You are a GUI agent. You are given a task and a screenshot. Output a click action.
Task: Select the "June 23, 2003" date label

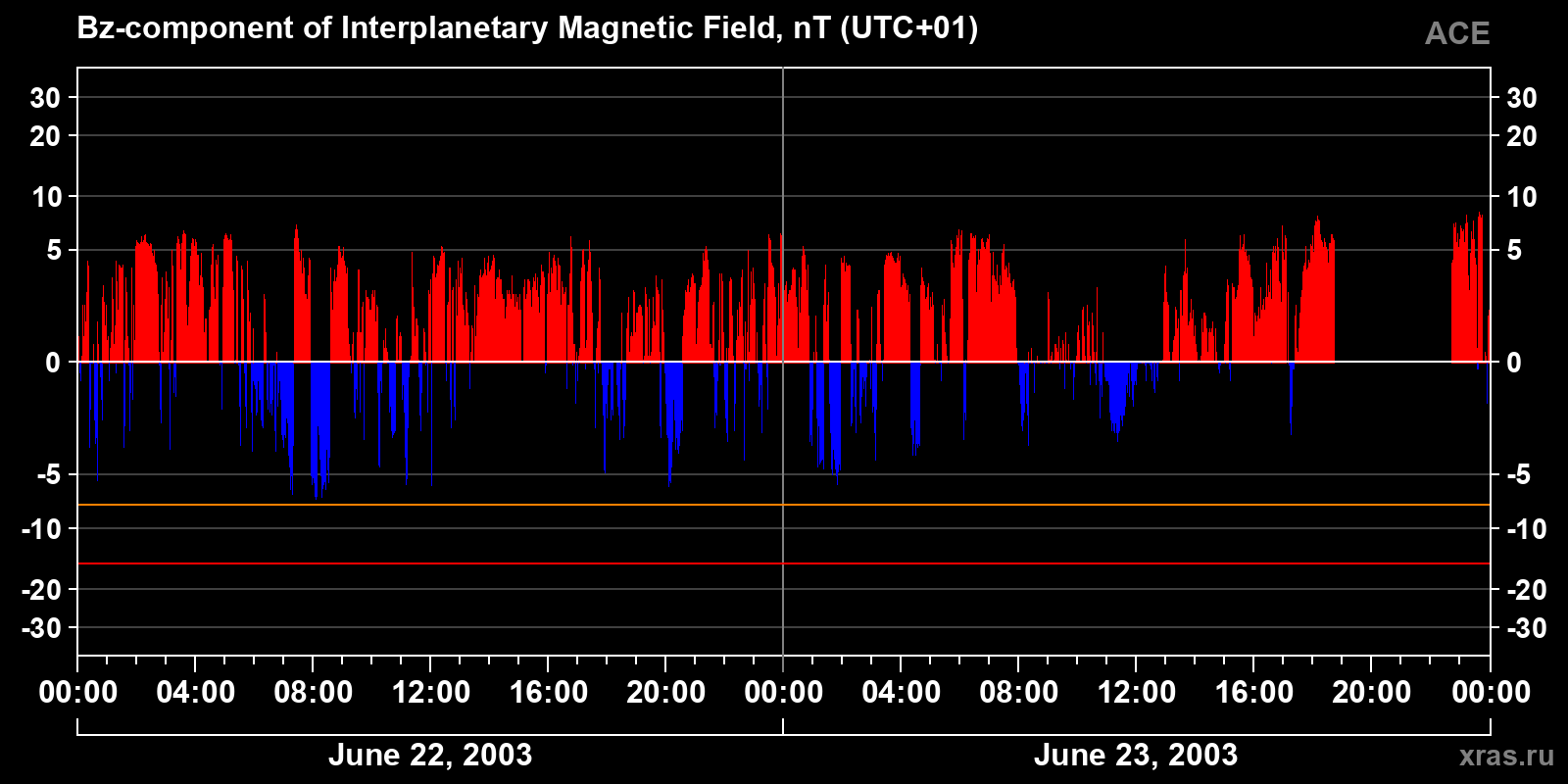[x=1136, y=755]
